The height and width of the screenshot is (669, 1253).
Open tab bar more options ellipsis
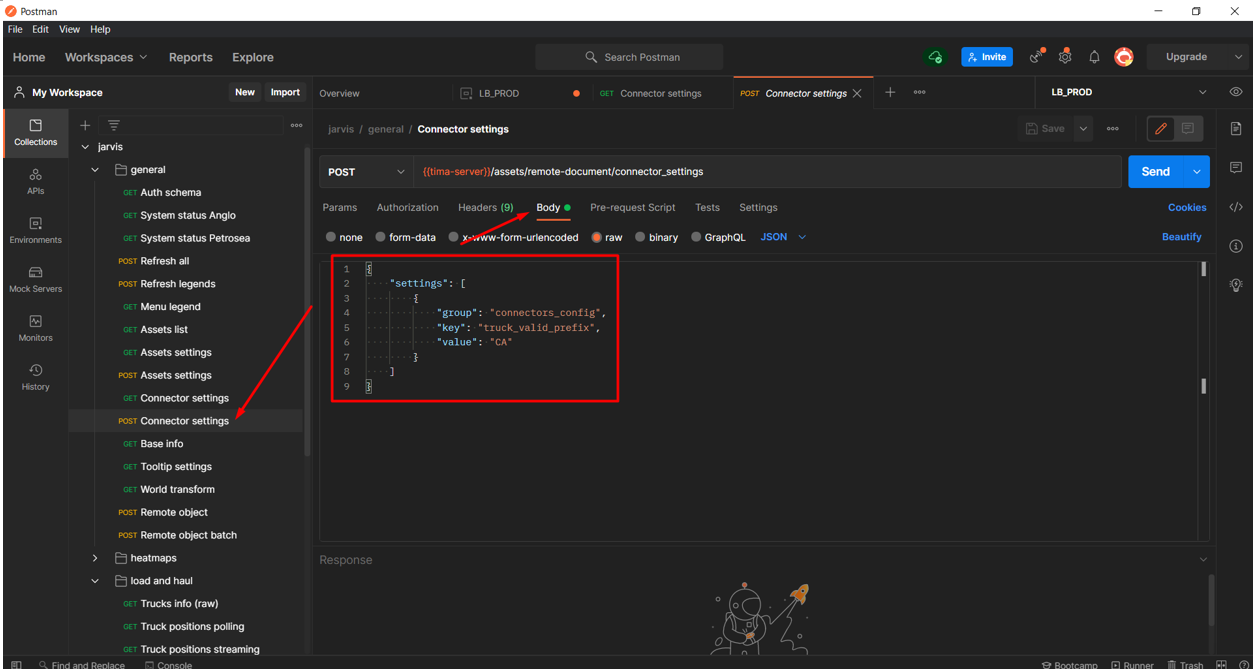(919, 92)
